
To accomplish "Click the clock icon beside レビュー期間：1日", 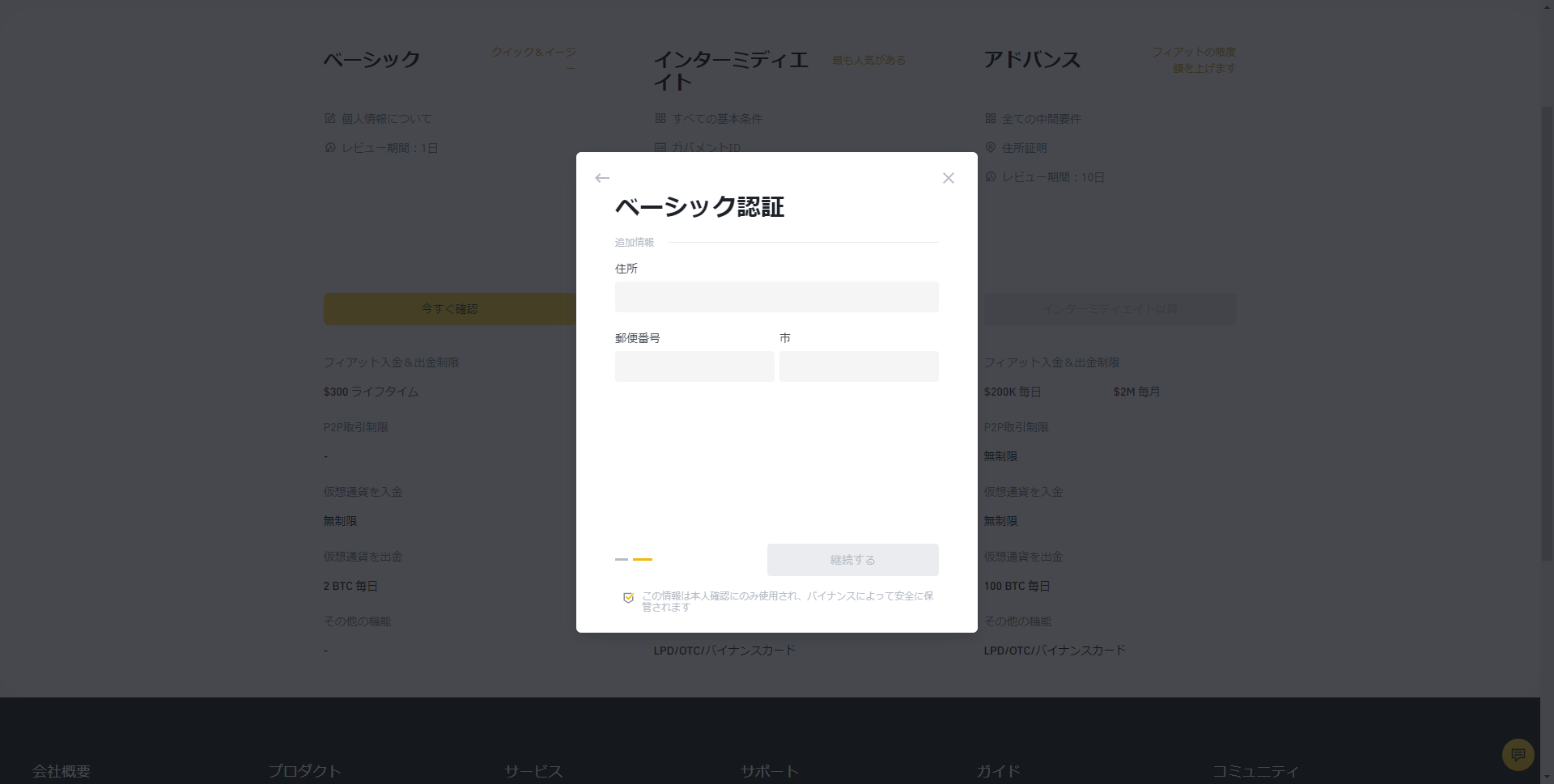I will [x=330, y=148].
